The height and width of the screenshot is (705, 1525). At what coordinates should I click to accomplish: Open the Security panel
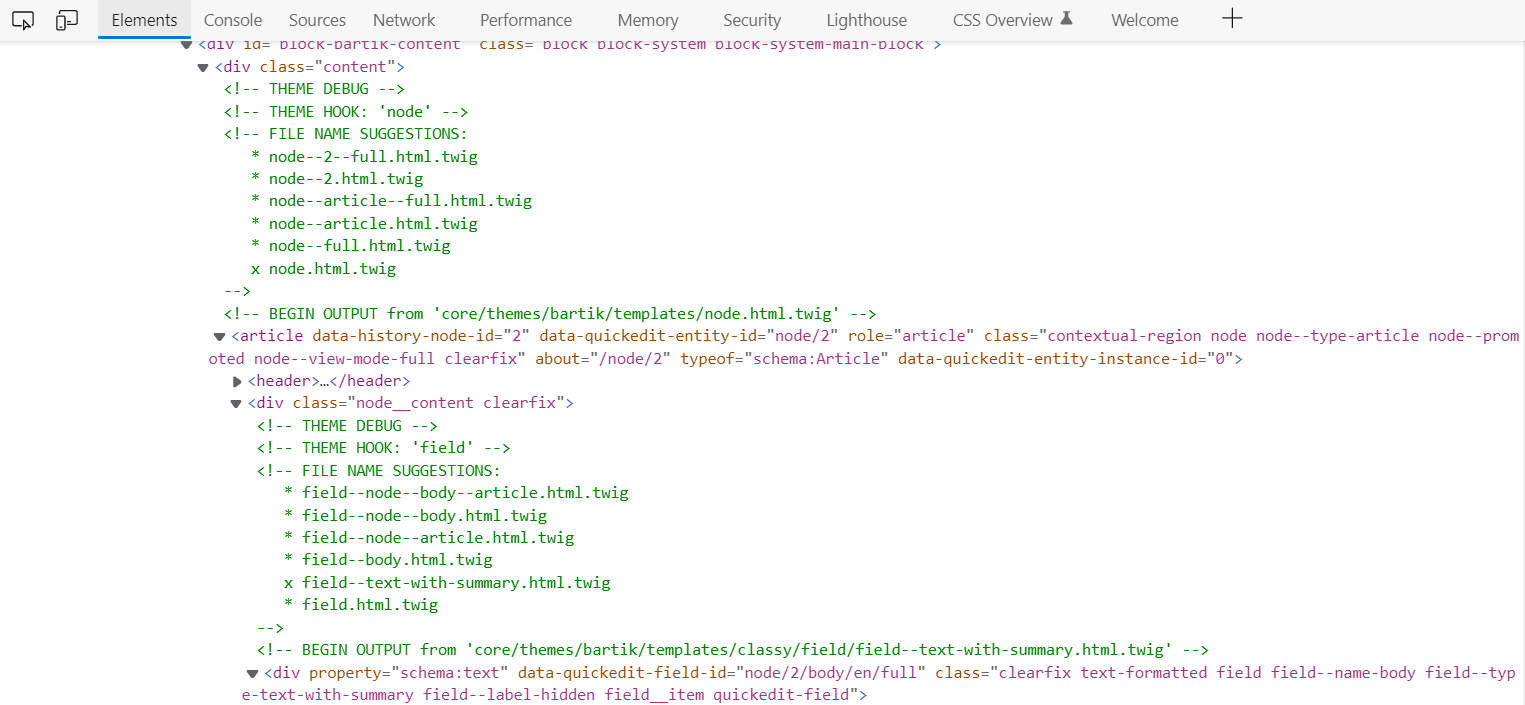click(x=751, y=19)
